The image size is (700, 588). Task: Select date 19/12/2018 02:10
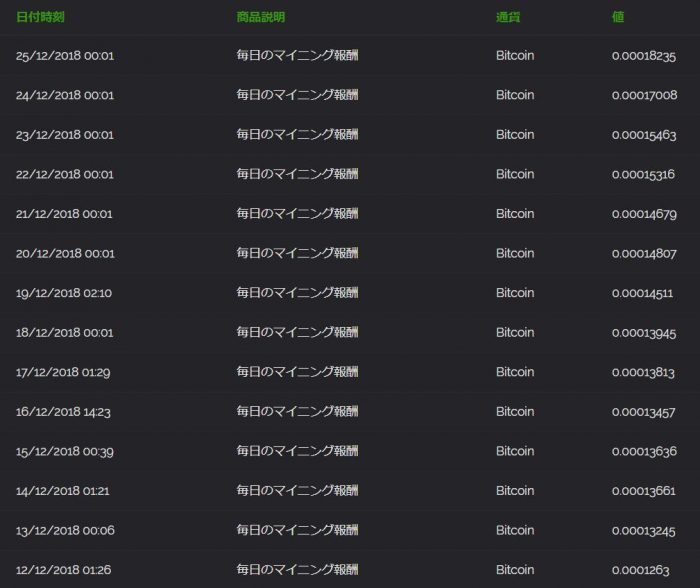[64, 293]
